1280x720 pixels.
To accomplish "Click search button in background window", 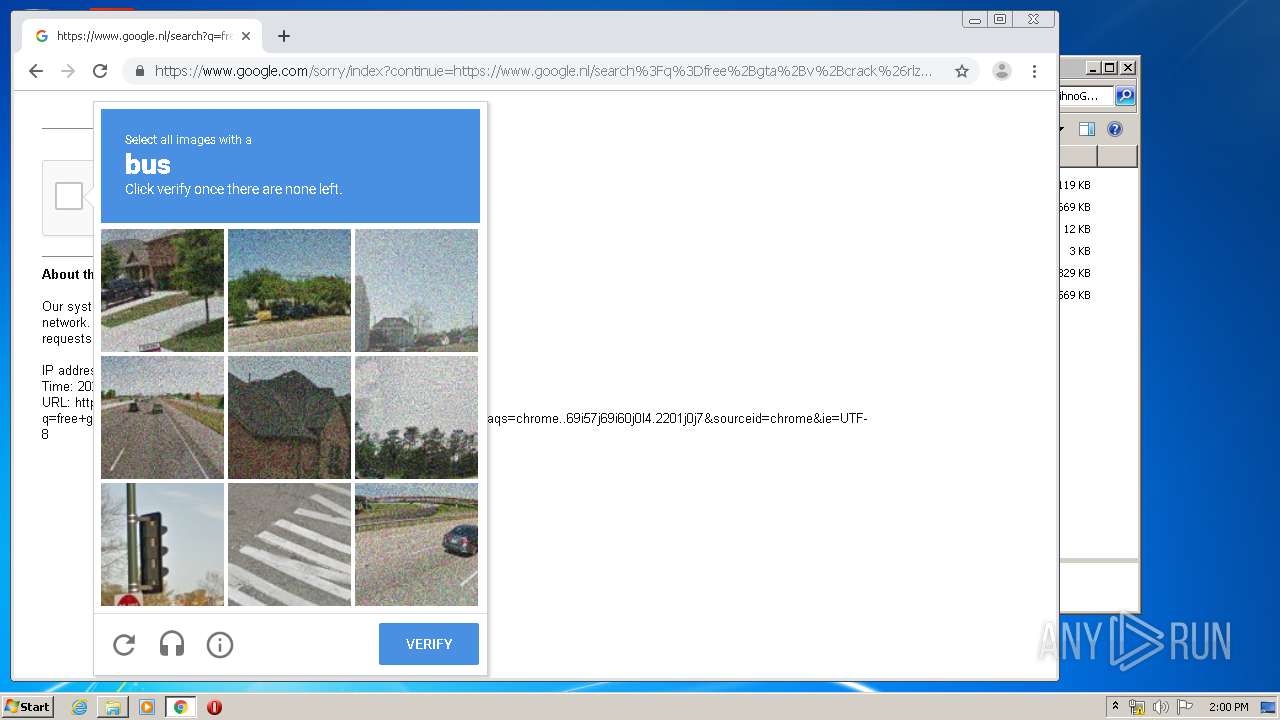I will point(1125,96).
